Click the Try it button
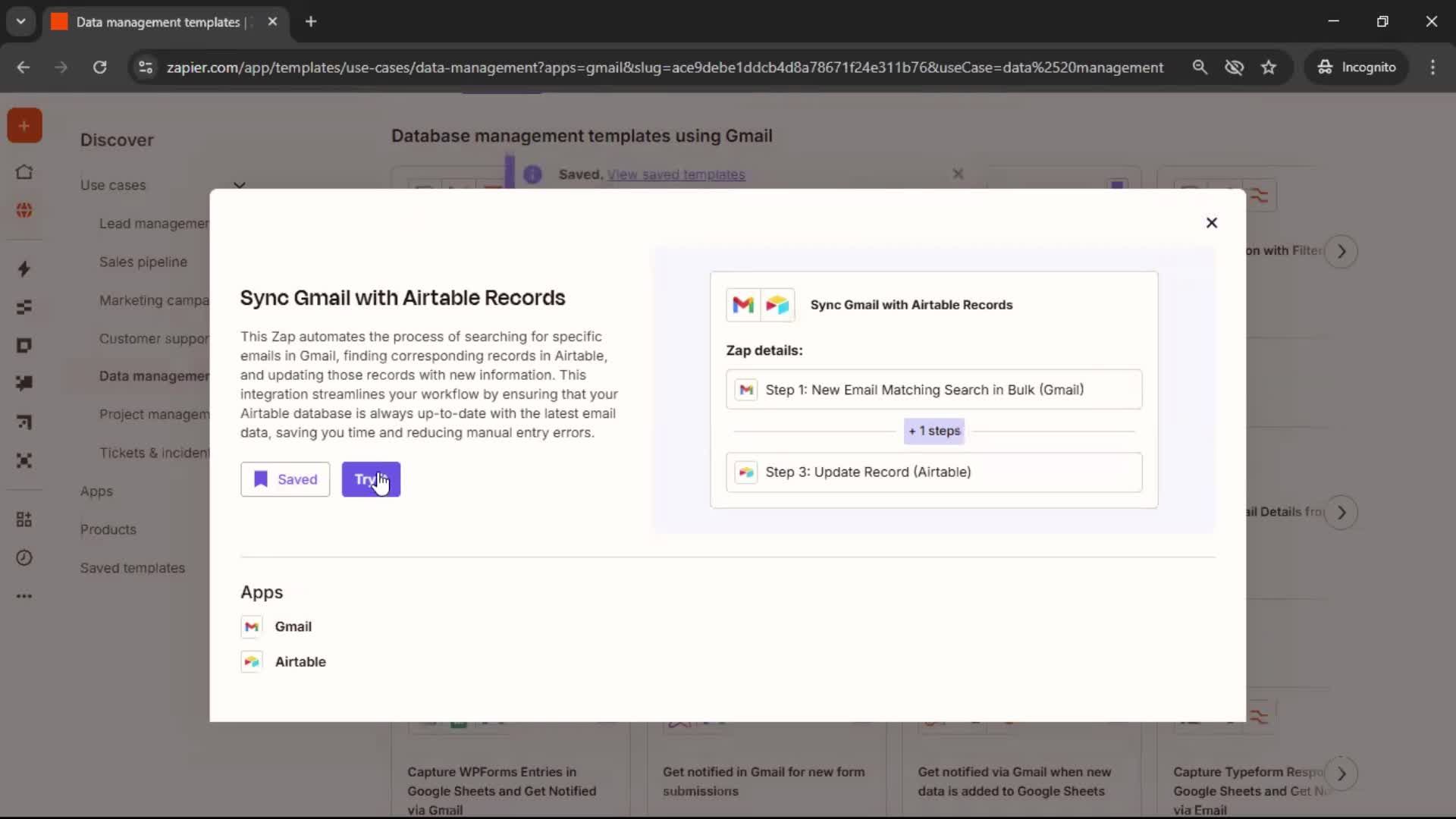The width and height of the screenshot is (1456, 819). click(371, 479)
